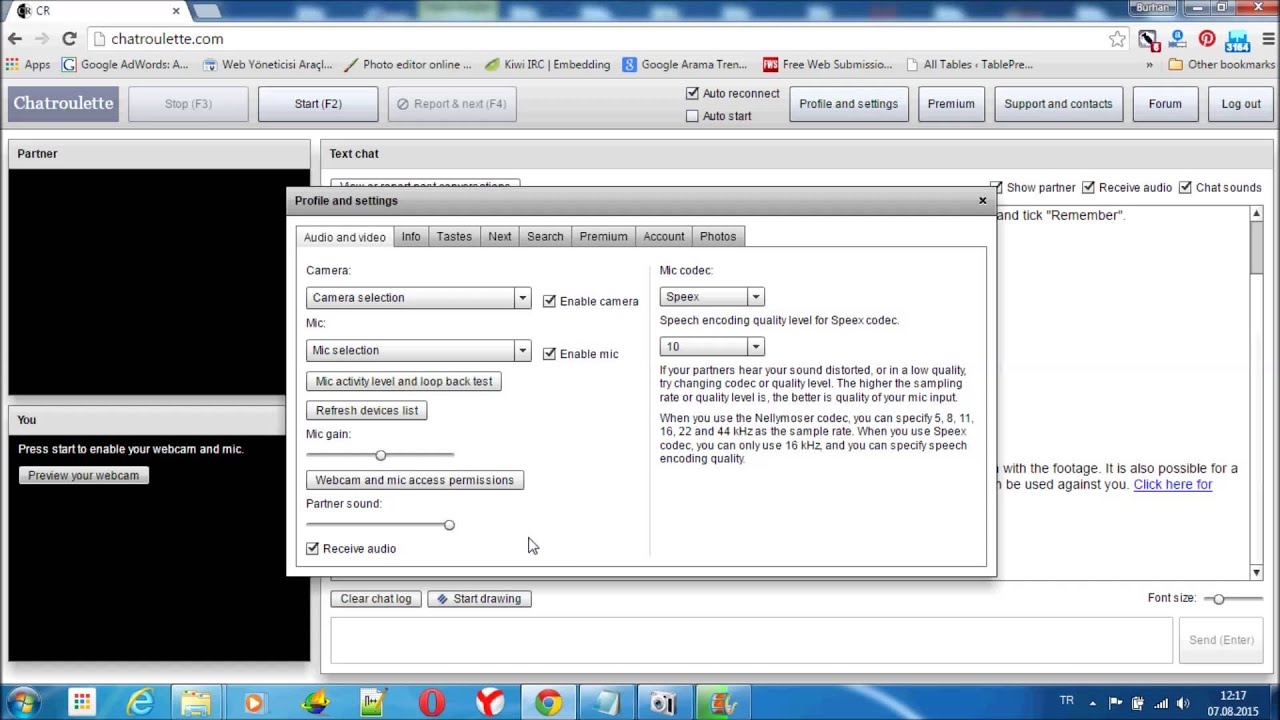
Task: Open the Google AdWords bookmark
Action: coord(125,64)
